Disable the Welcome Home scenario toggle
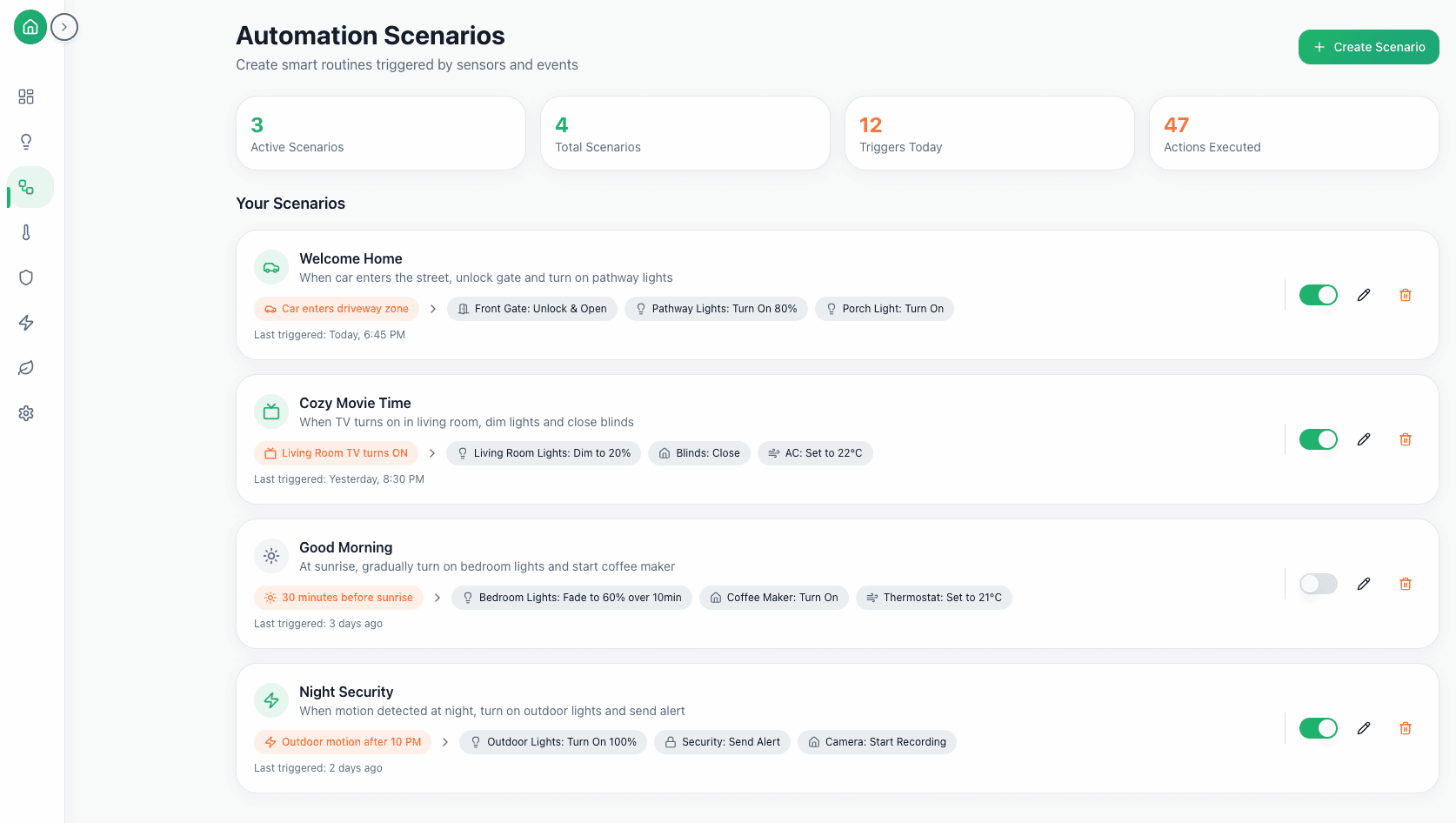Image resolution: width=1456 pixels, height=823 pixels. pos(1318,295)
